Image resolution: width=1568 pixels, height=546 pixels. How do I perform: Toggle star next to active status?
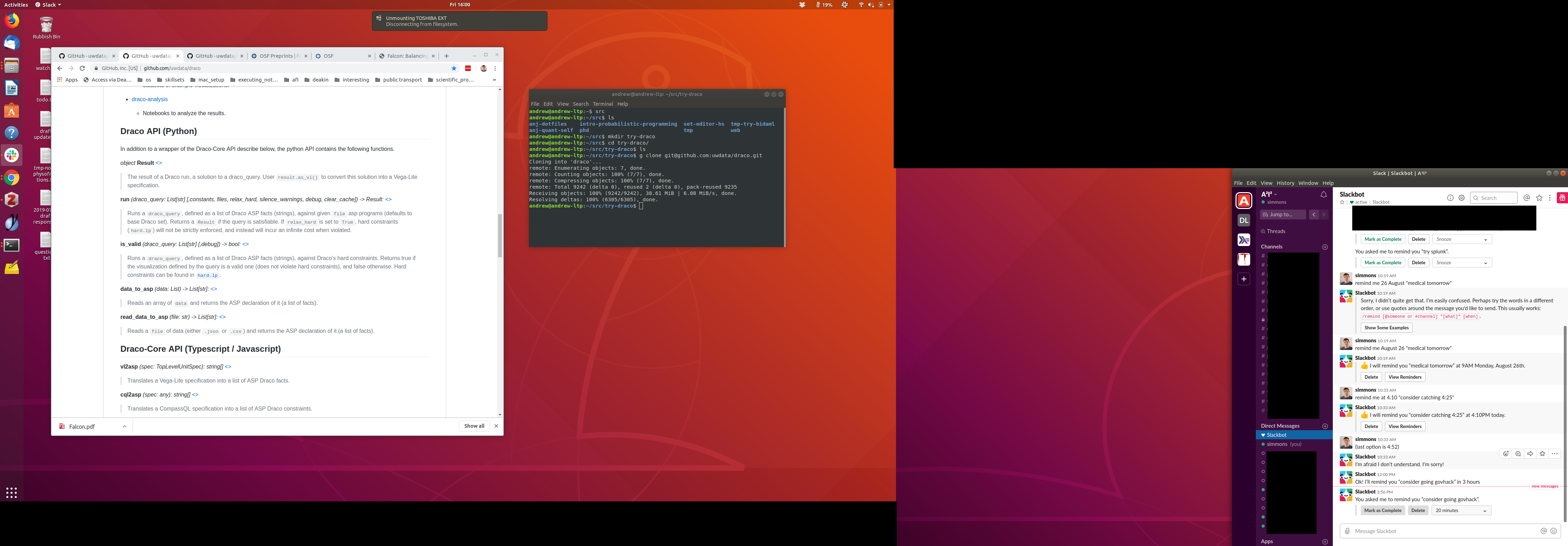tap(1342, 202)
